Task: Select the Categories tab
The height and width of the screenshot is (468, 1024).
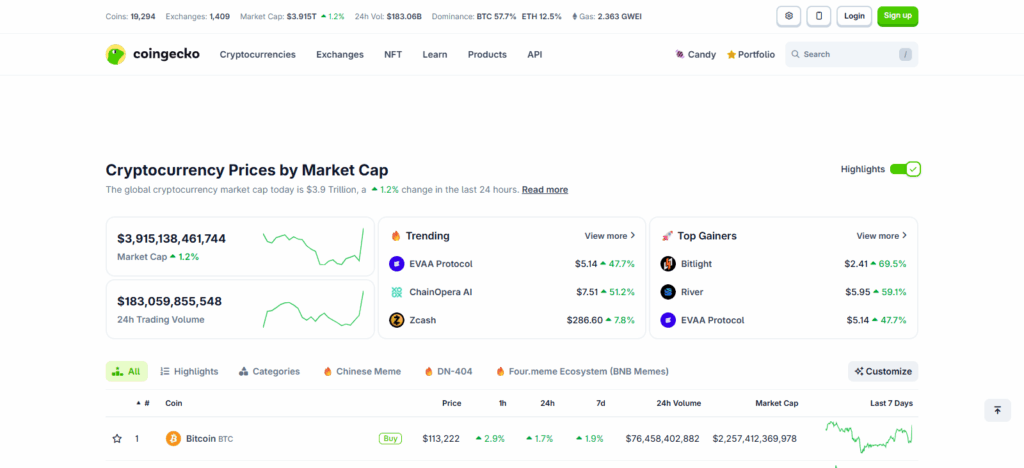Action: [x=269, y=371]
